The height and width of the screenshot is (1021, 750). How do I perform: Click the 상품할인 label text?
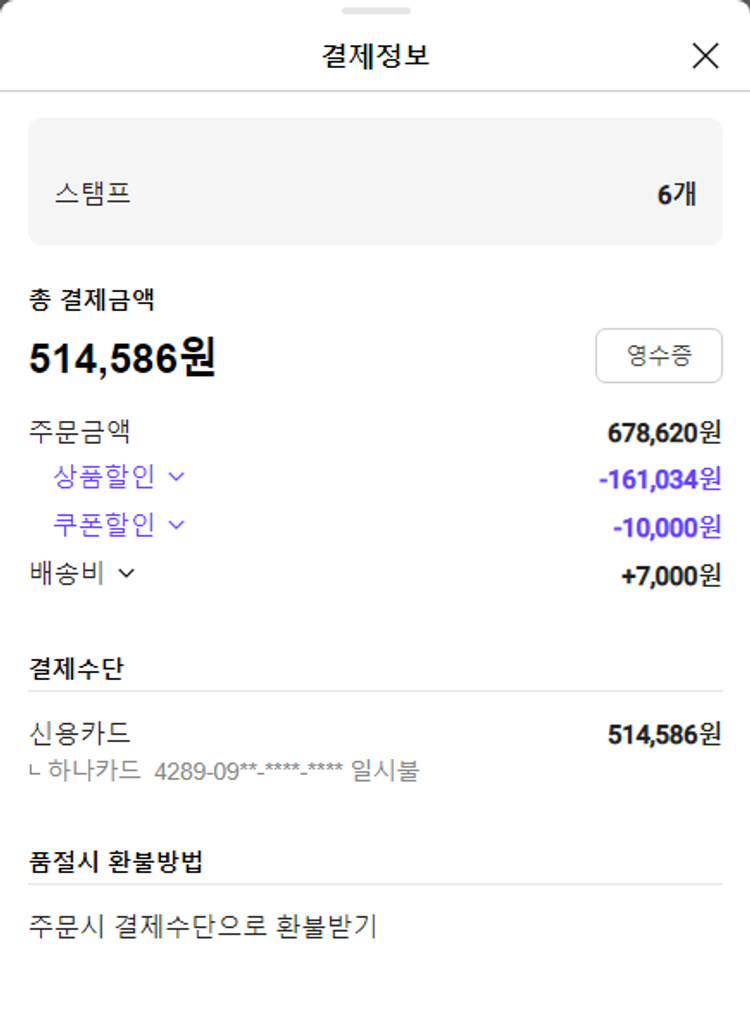pyautogui.click(x=104, y=477)
